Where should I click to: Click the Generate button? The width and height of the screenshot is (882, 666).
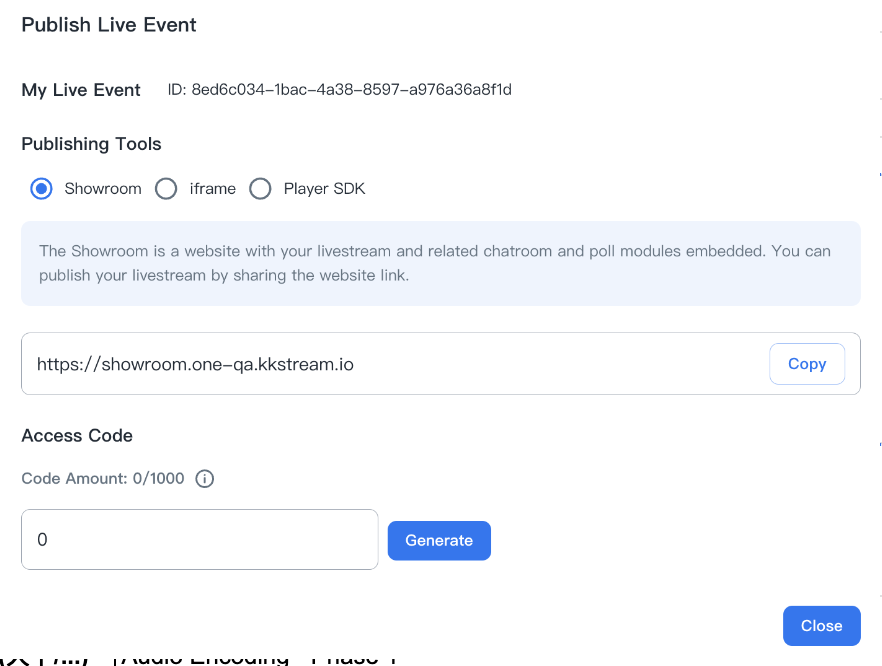click(439, 540)
